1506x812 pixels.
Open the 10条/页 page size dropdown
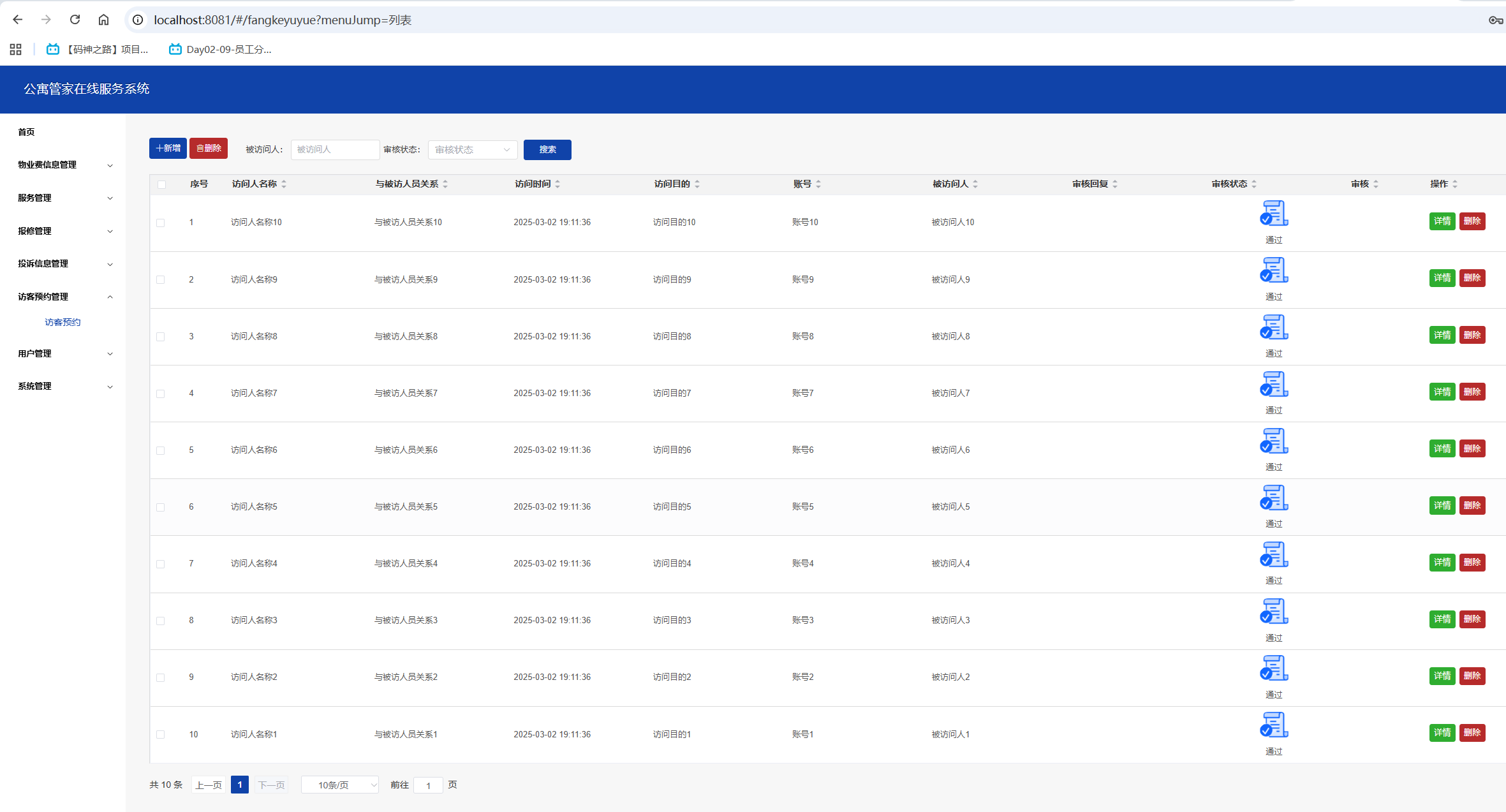coord(341,785)
